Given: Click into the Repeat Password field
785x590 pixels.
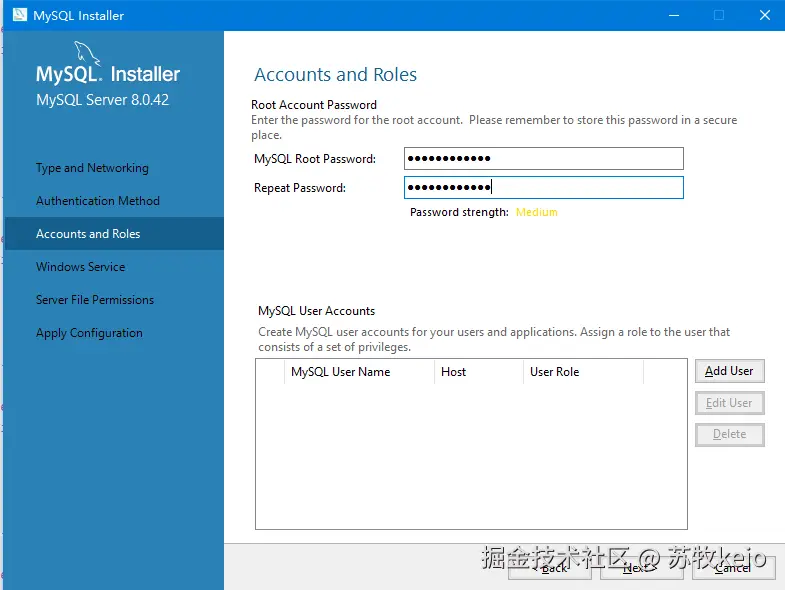Looking at the screenshot, I should (544, 188).
